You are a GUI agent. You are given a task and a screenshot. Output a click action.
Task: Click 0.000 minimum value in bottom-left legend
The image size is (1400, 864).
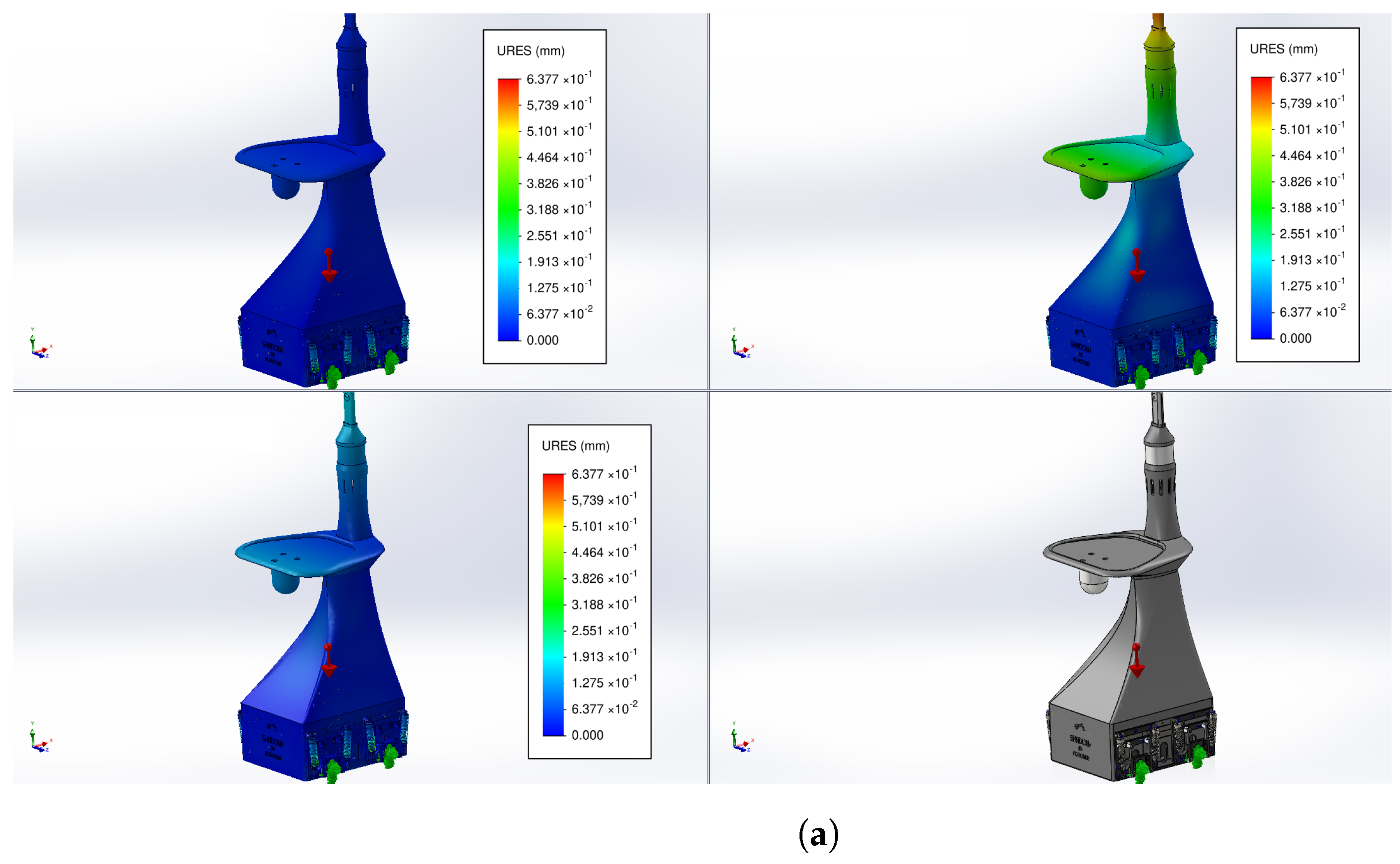(x=587, y=735)
